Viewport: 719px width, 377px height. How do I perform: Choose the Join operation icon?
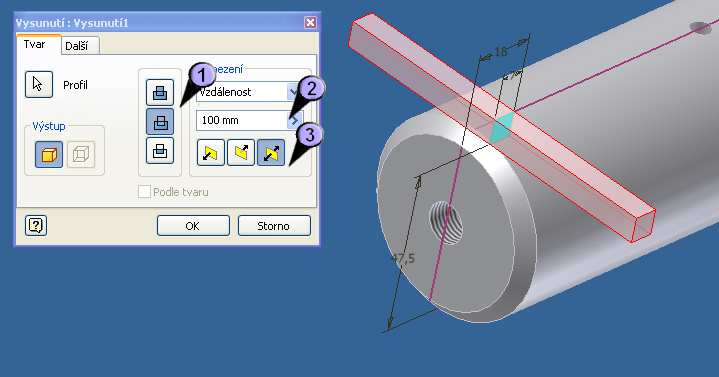coord(160,92)
